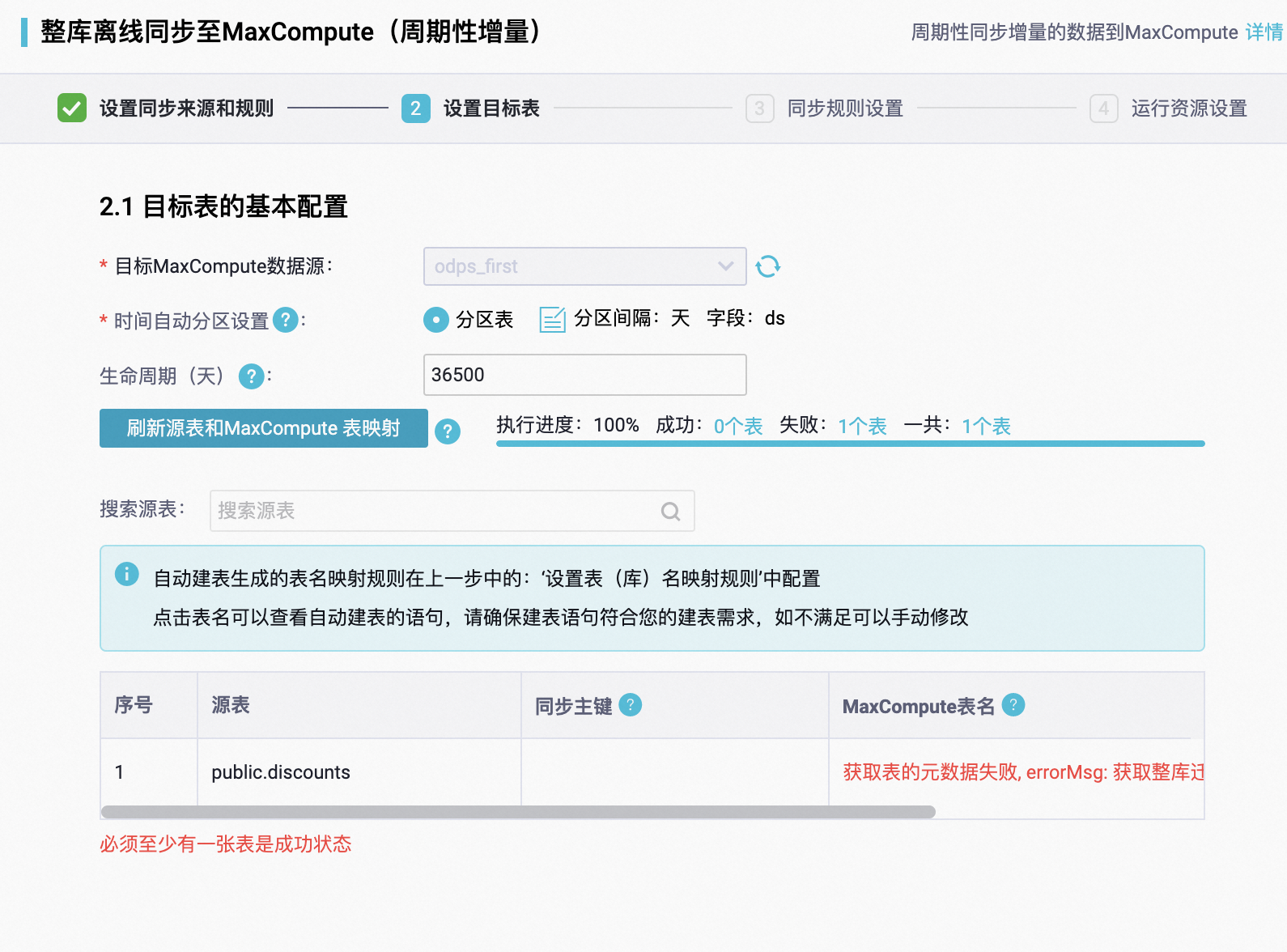The image size is (1287, 952).
Task: Click 刷新源表和MaxCompute 表映射 button
Action: point(263,428)
